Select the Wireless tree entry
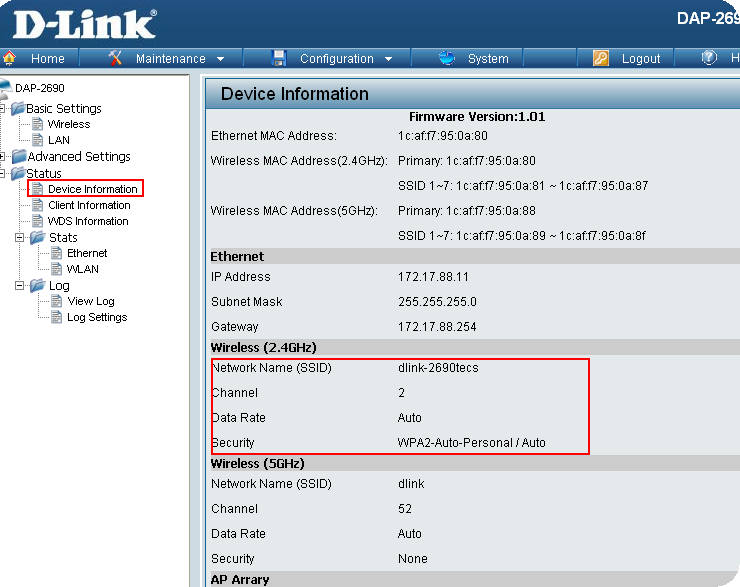This screenshot has width=740, height=587. pos(69,124)
